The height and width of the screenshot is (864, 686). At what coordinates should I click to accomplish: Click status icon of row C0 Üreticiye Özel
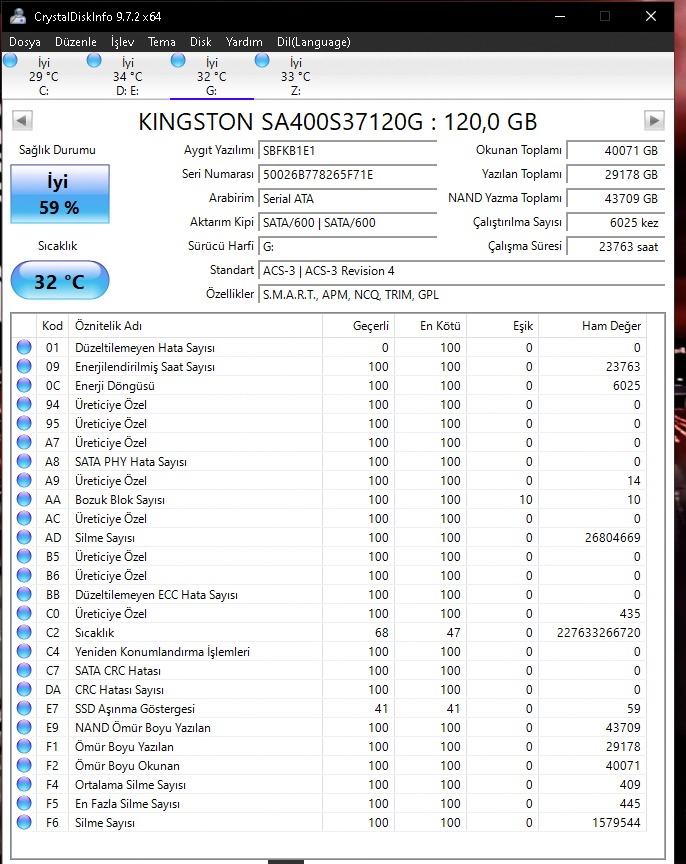pos(24,613)
